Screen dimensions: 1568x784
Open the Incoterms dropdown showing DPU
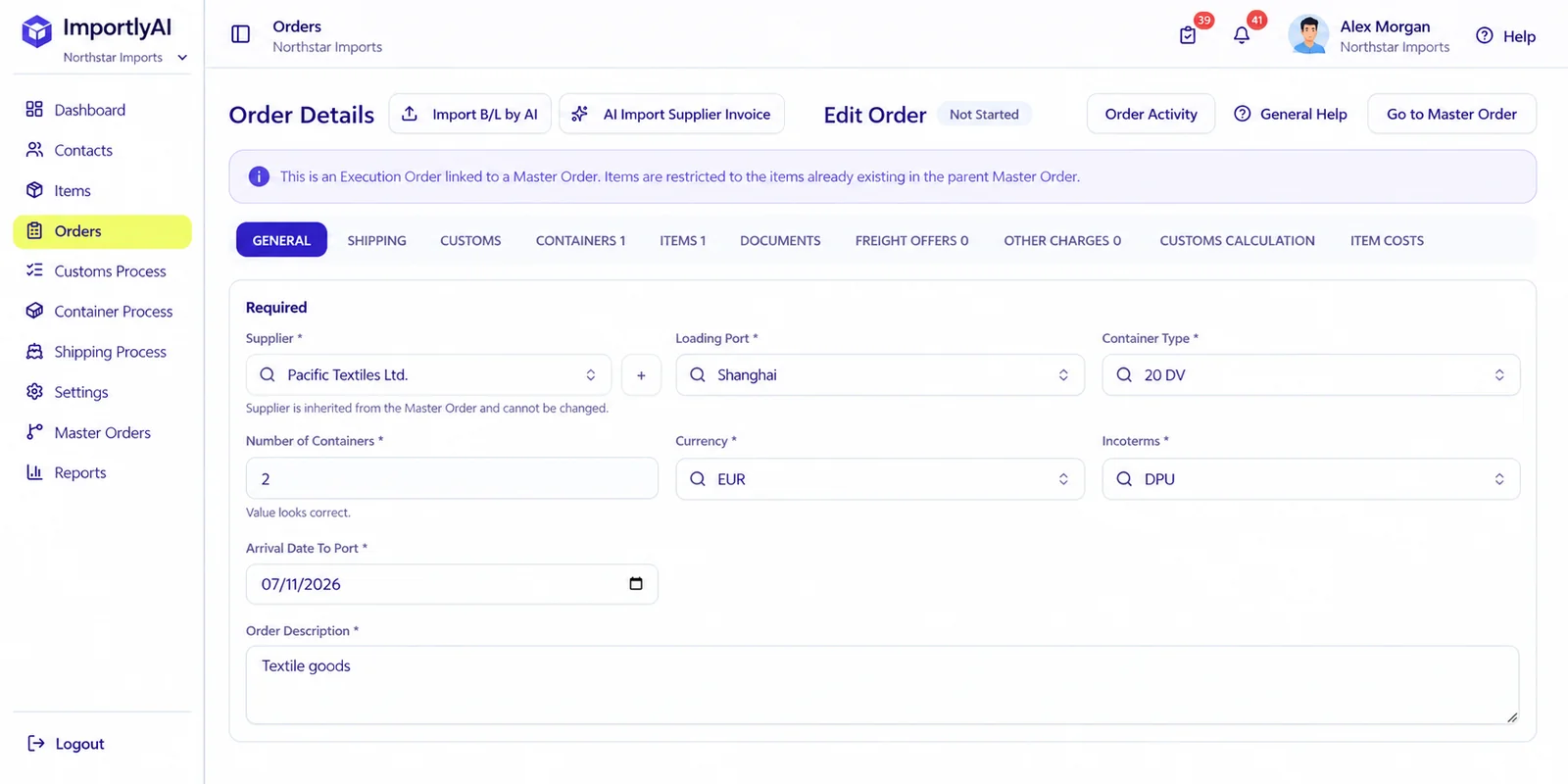[x=1311, y=479]
